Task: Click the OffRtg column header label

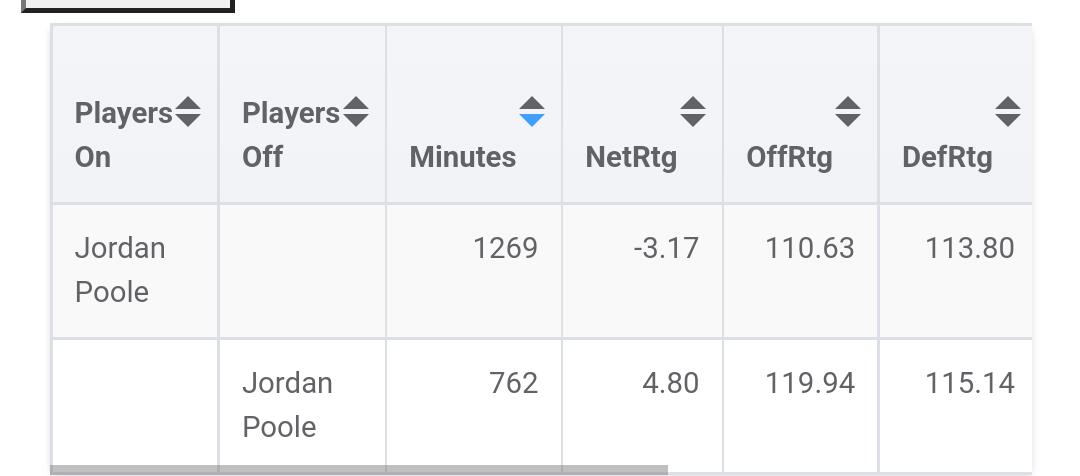Action: tap(789, 158)
